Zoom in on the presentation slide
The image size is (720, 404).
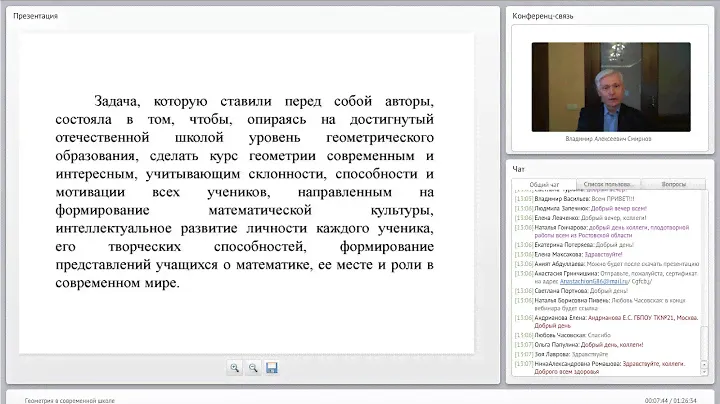pos(235,368)
